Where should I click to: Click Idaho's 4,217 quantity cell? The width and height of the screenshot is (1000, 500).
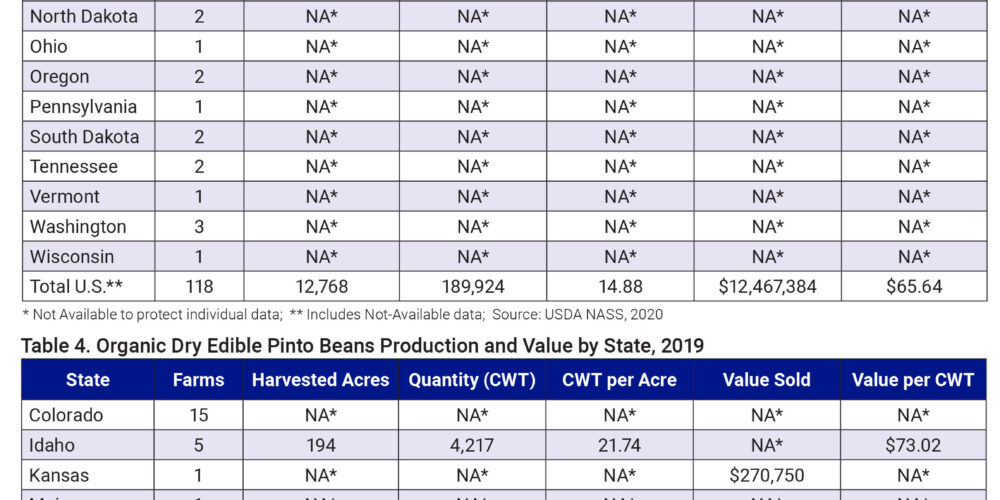tap(473, 445)
